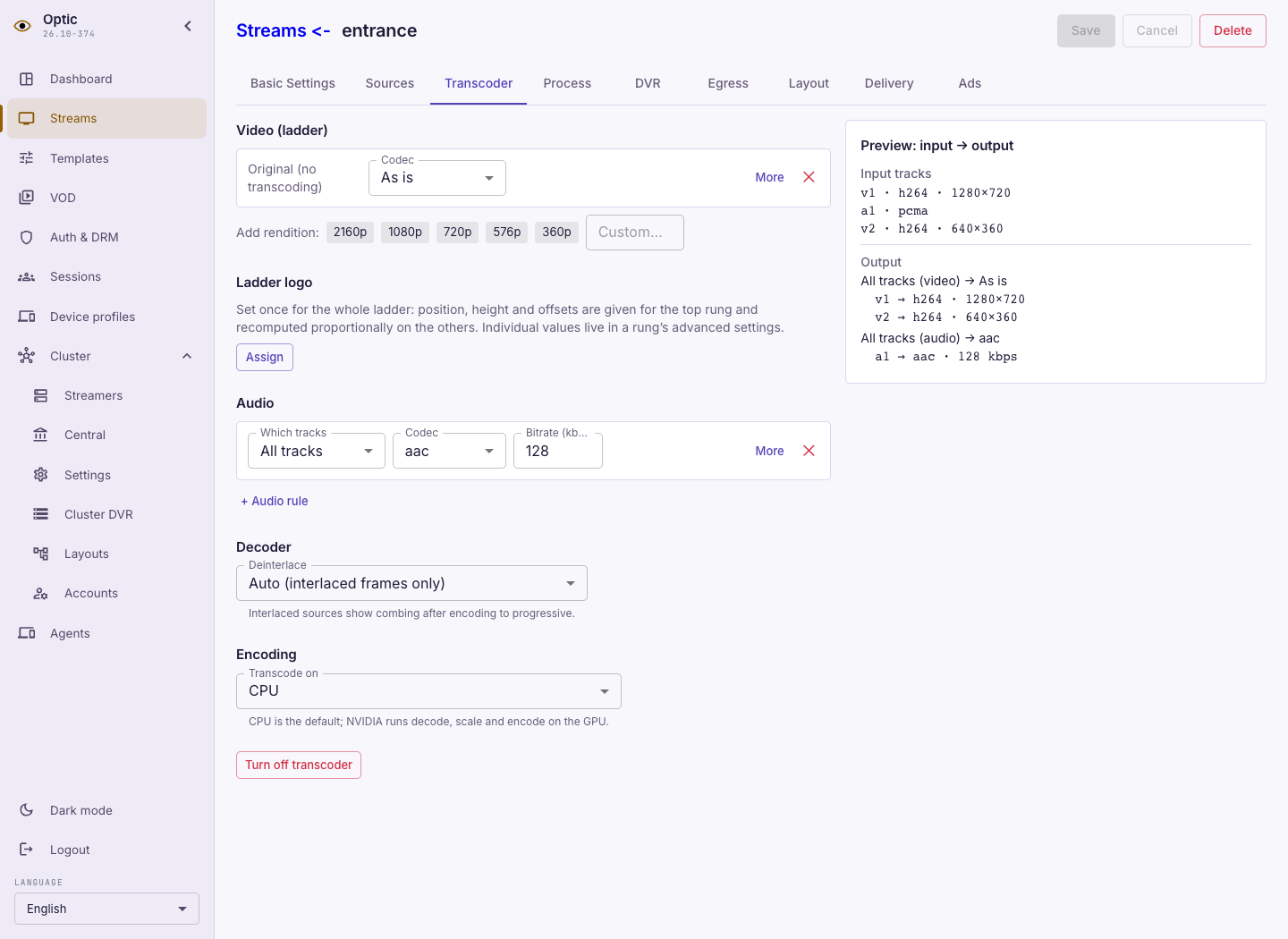The height and width of the screenshot is (939, 1288).
Task: Delete the All tracks audio rule with X
Action: (x=809, y=451)
